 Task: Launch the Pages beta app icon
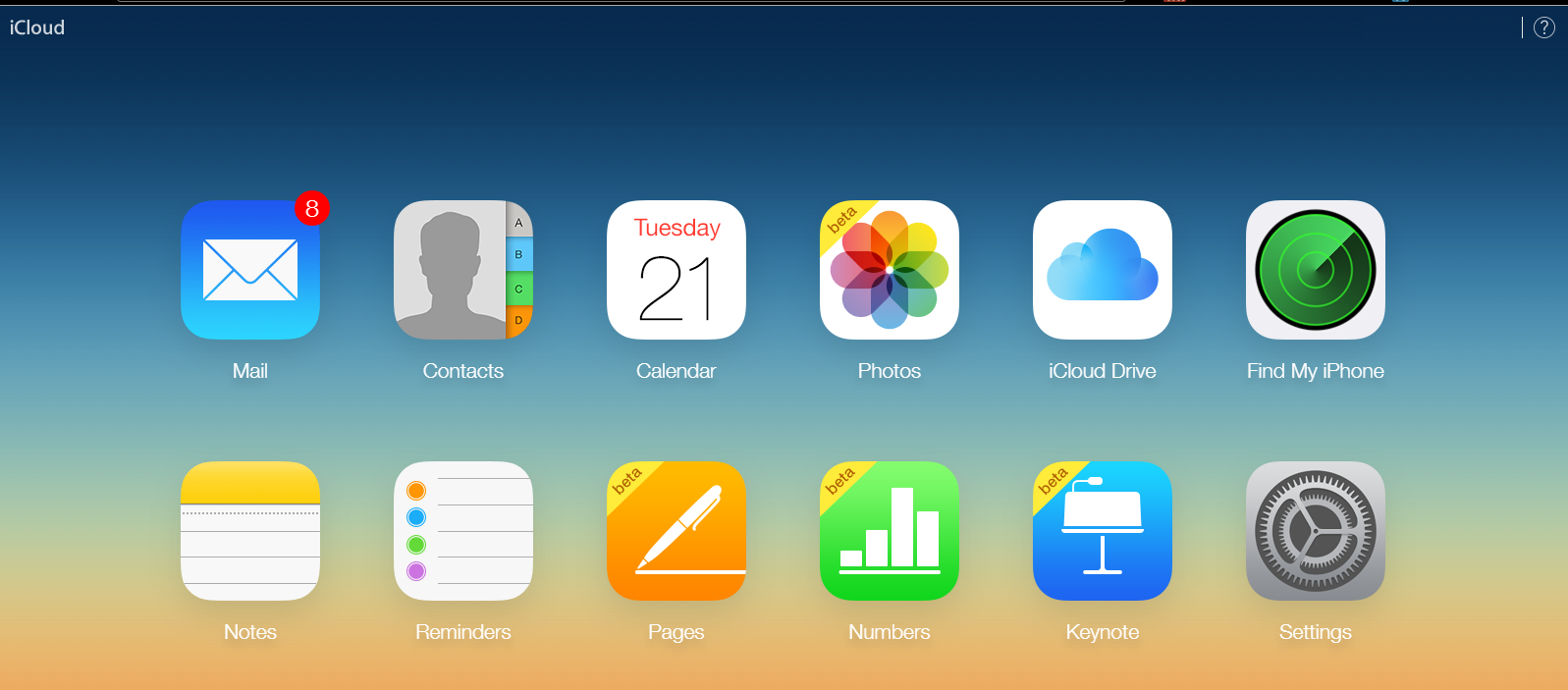[x=676, y=531]
